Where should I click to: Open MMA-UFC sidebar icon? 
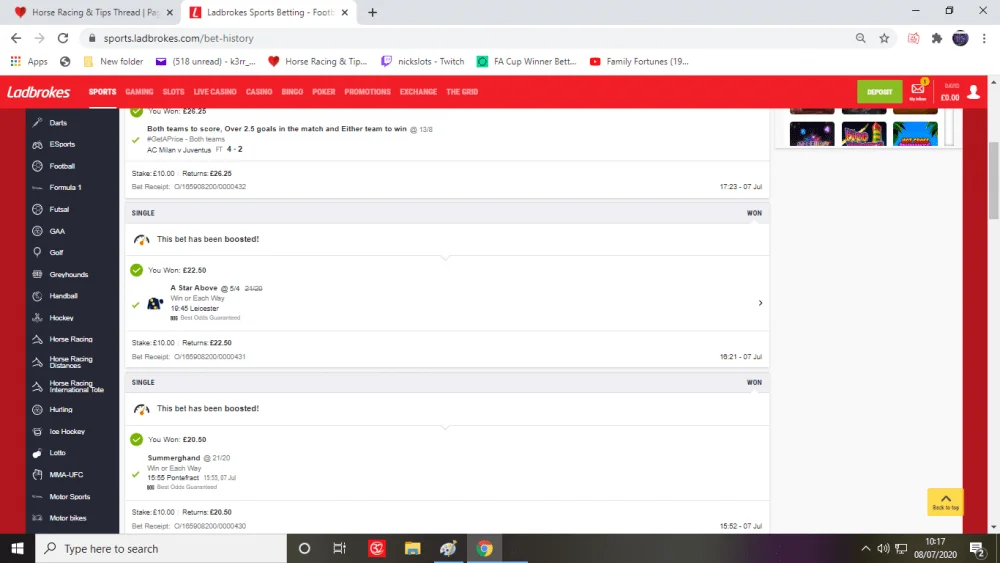[x=37, y=474]
